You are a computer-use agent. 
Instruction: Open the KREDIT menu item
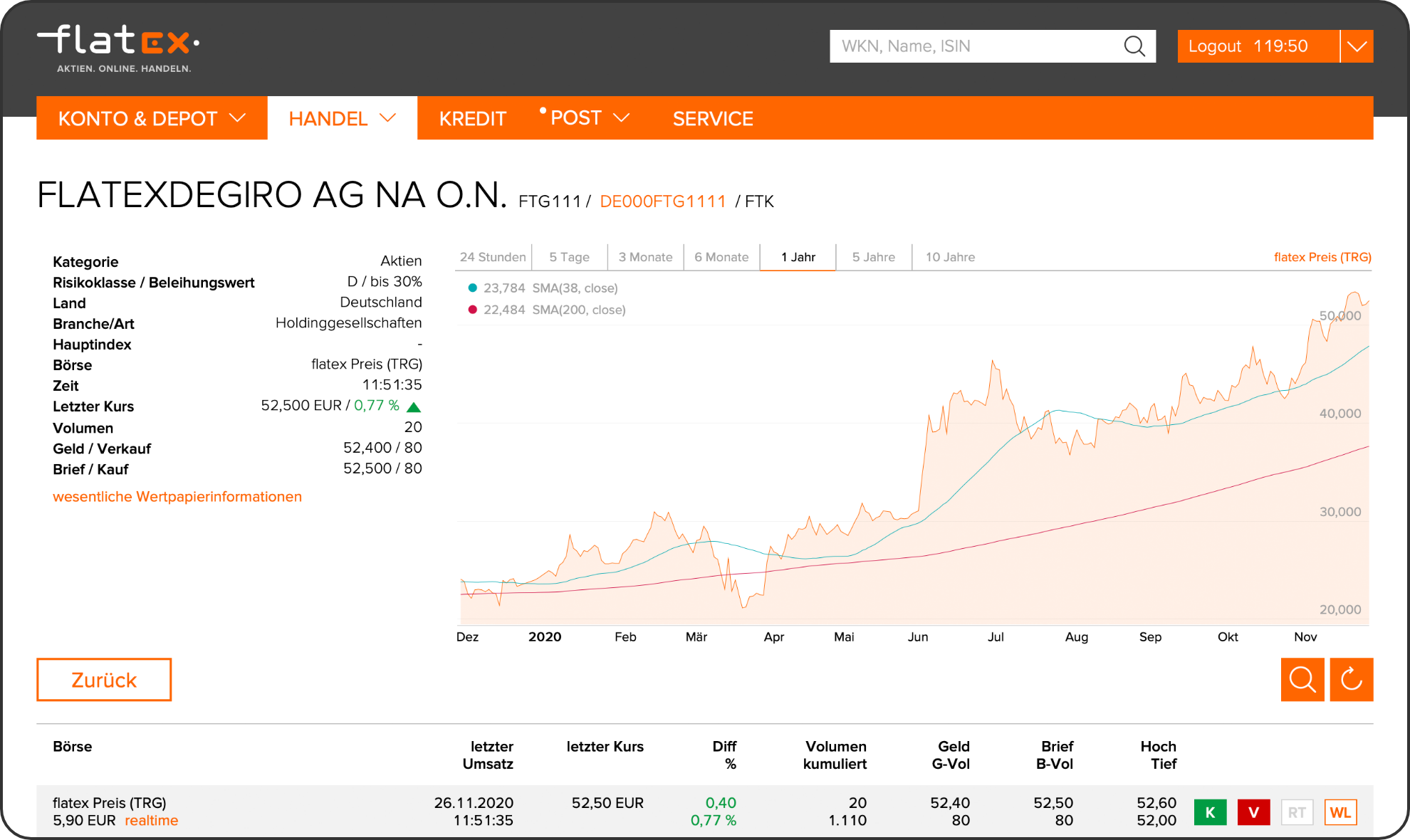pyautogui.click(x=472, y=118)
